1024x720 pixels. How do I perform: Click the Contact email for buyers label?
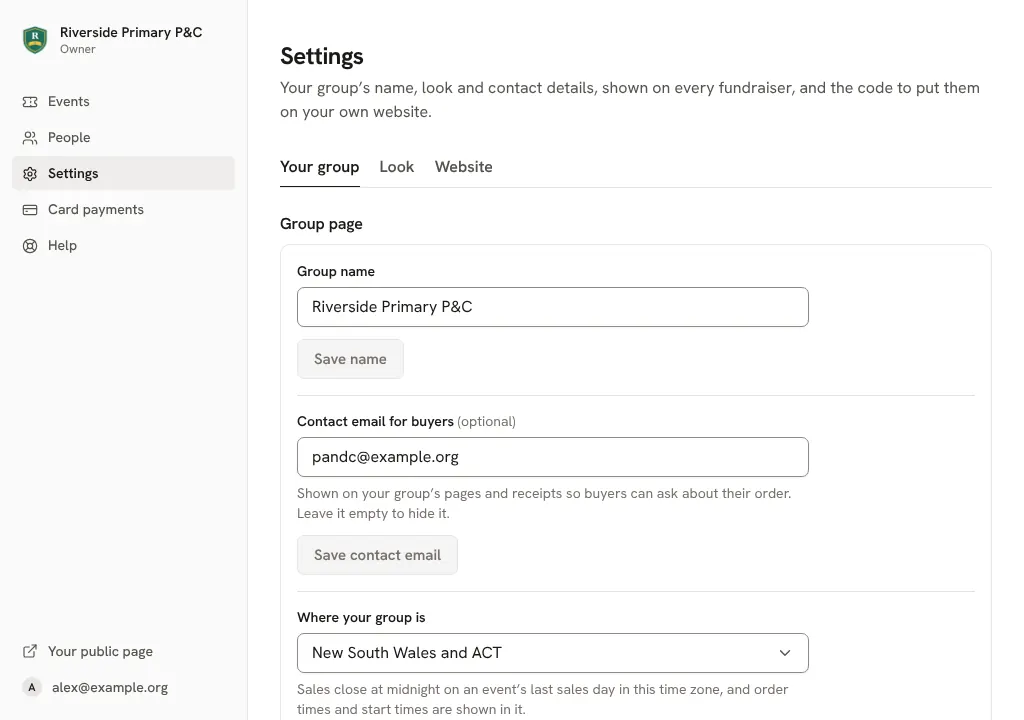coord(376,421)
